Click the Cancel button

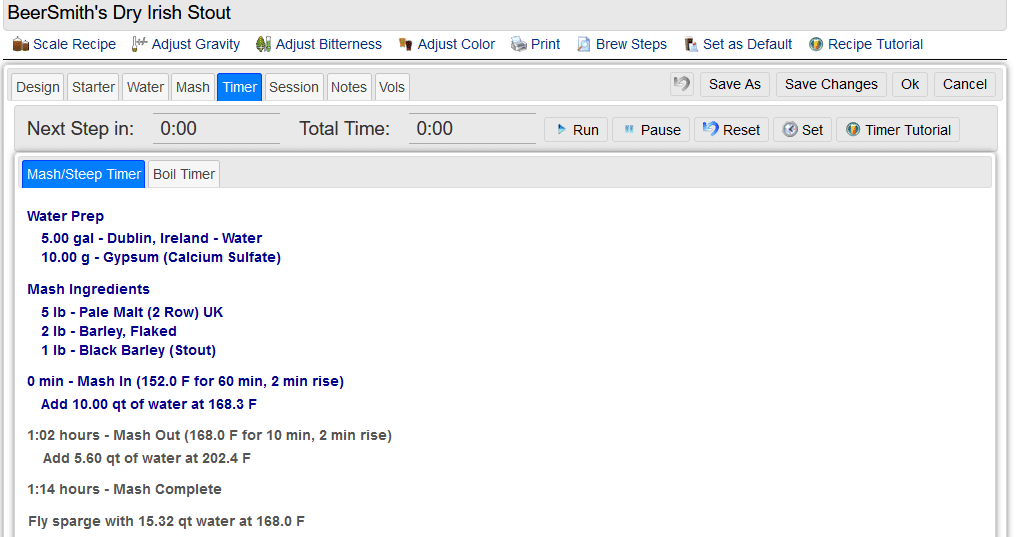point(964,85)
